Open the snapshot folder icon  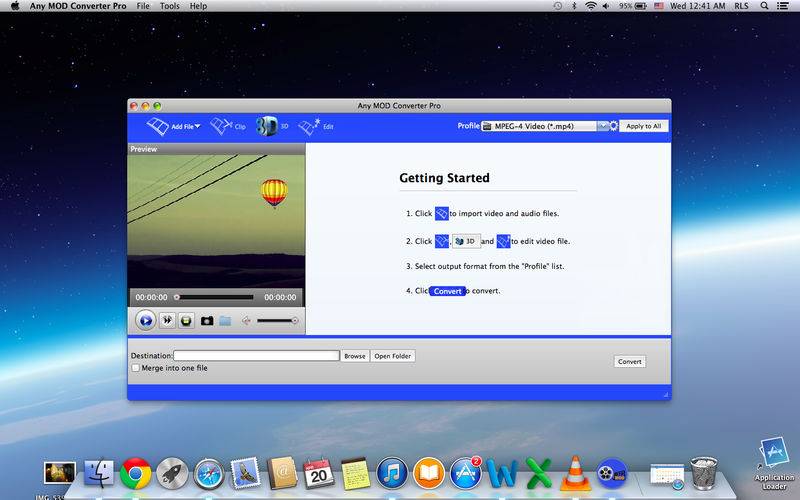click(x=225, y=321)
